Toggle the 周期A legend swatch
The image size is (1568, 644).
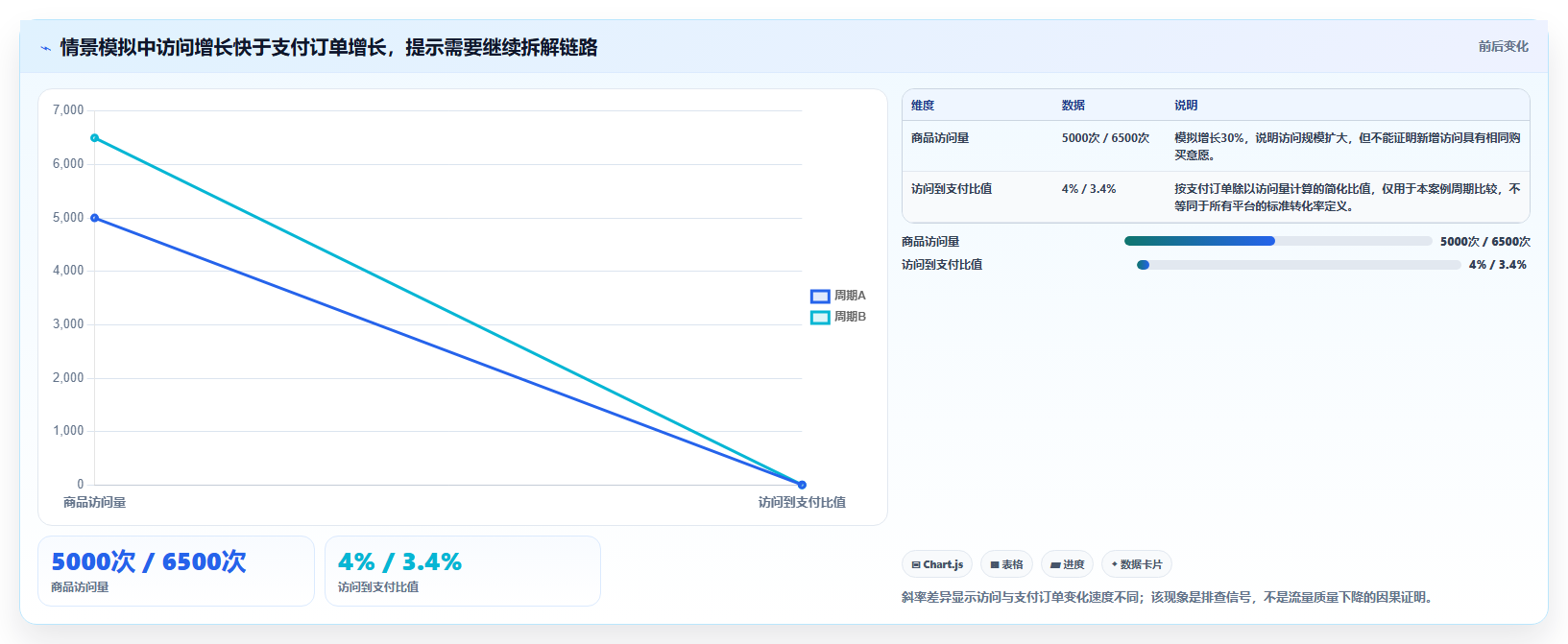(x=820, y=297)
